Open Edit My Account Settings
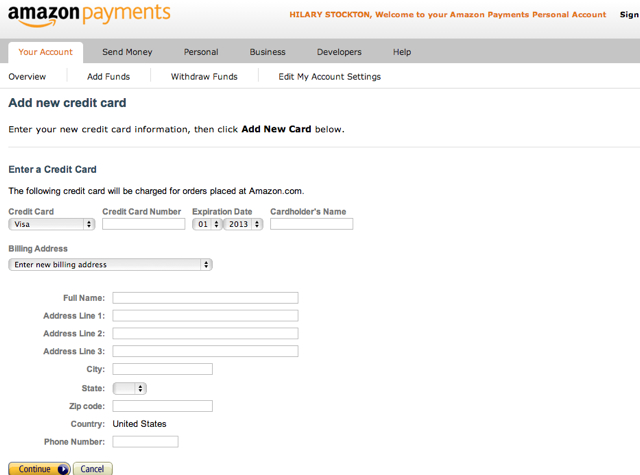 [329, 77]
